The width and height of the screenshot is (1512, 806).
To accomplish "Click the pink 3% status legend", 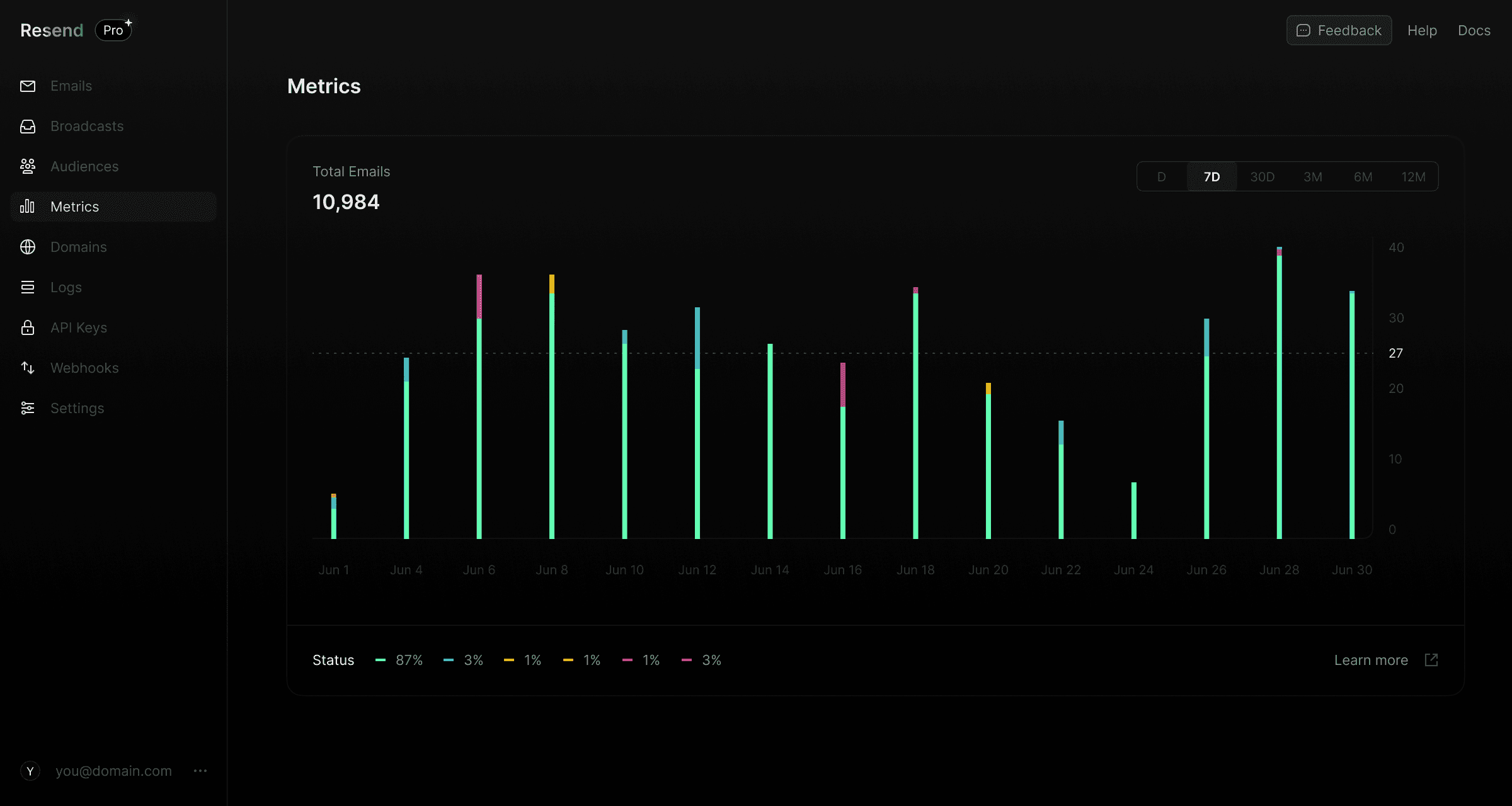I will pyautogui.click(x=702, y=660).
